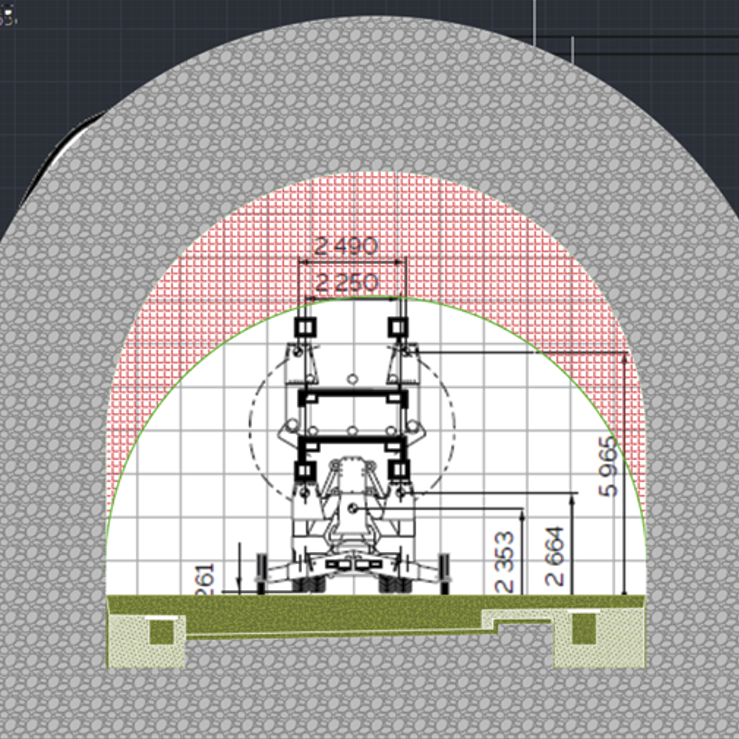Select the right drainage channel dark square
This screenshot has height=739, width=739.
click(x=583, y=628)
